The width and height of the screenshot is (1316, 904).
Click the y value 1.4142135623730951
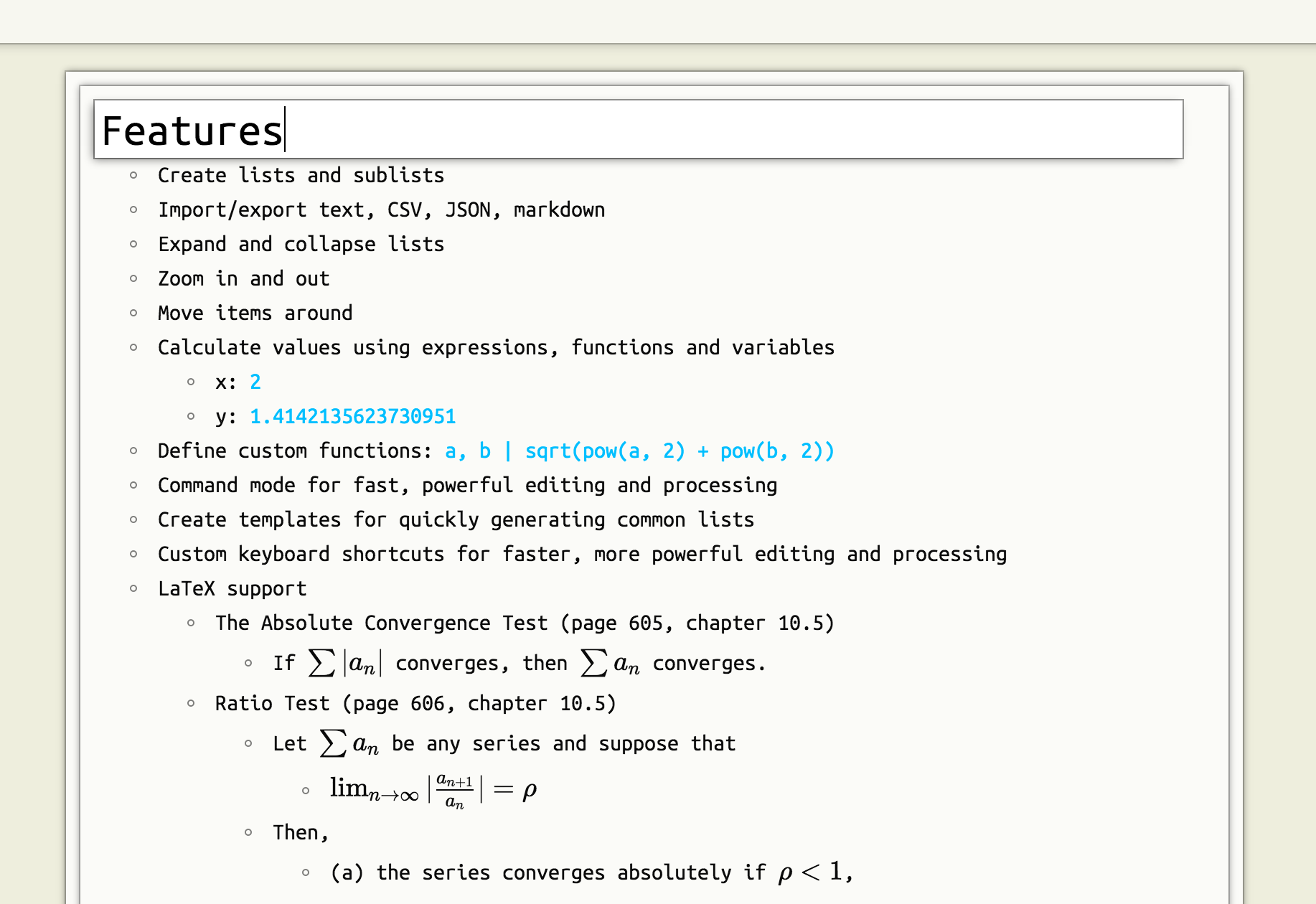[352, 416]
